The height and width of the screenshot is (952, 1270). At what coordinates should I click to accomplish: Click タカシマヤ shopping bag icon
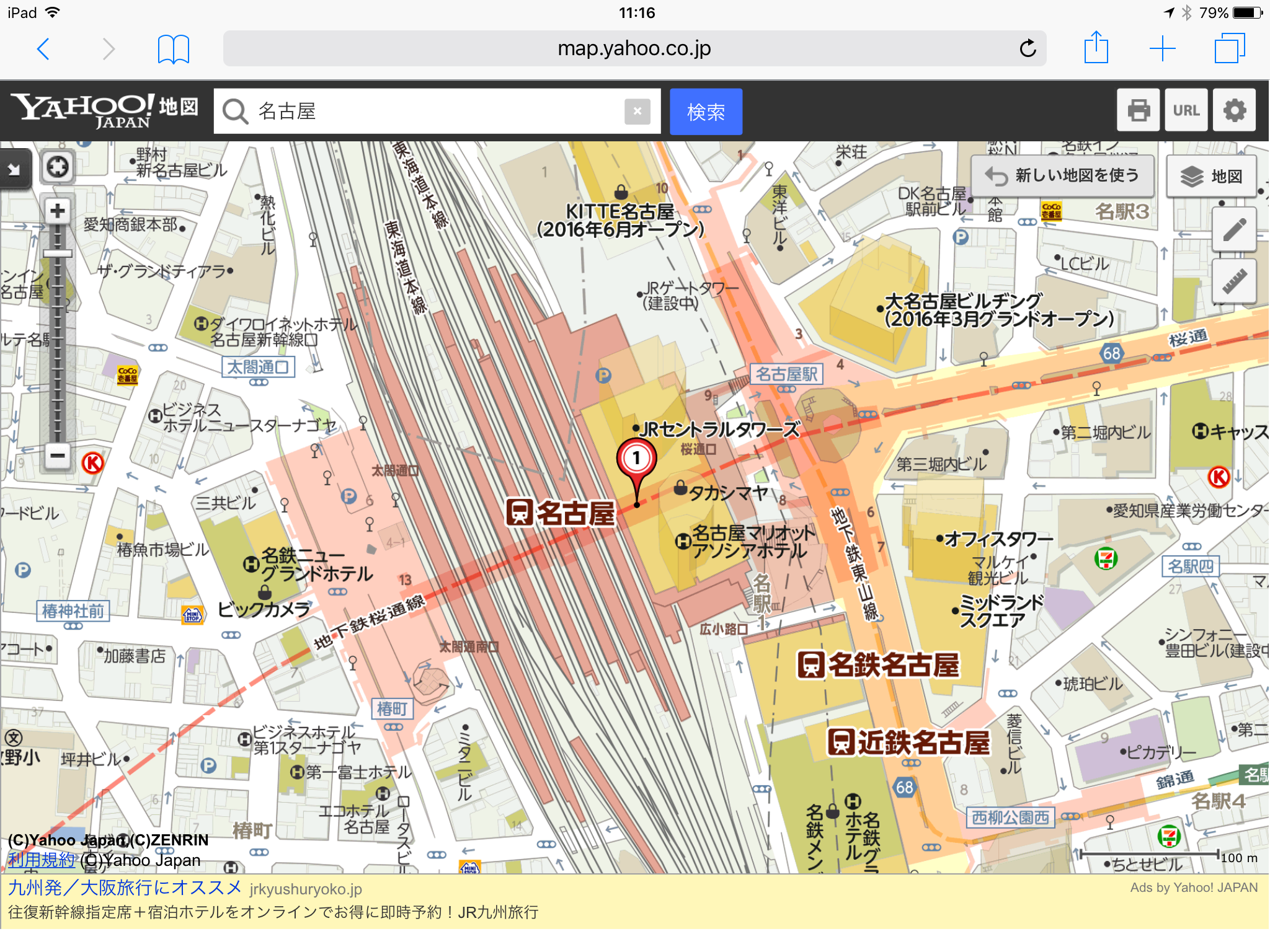[x=680, y=488]
